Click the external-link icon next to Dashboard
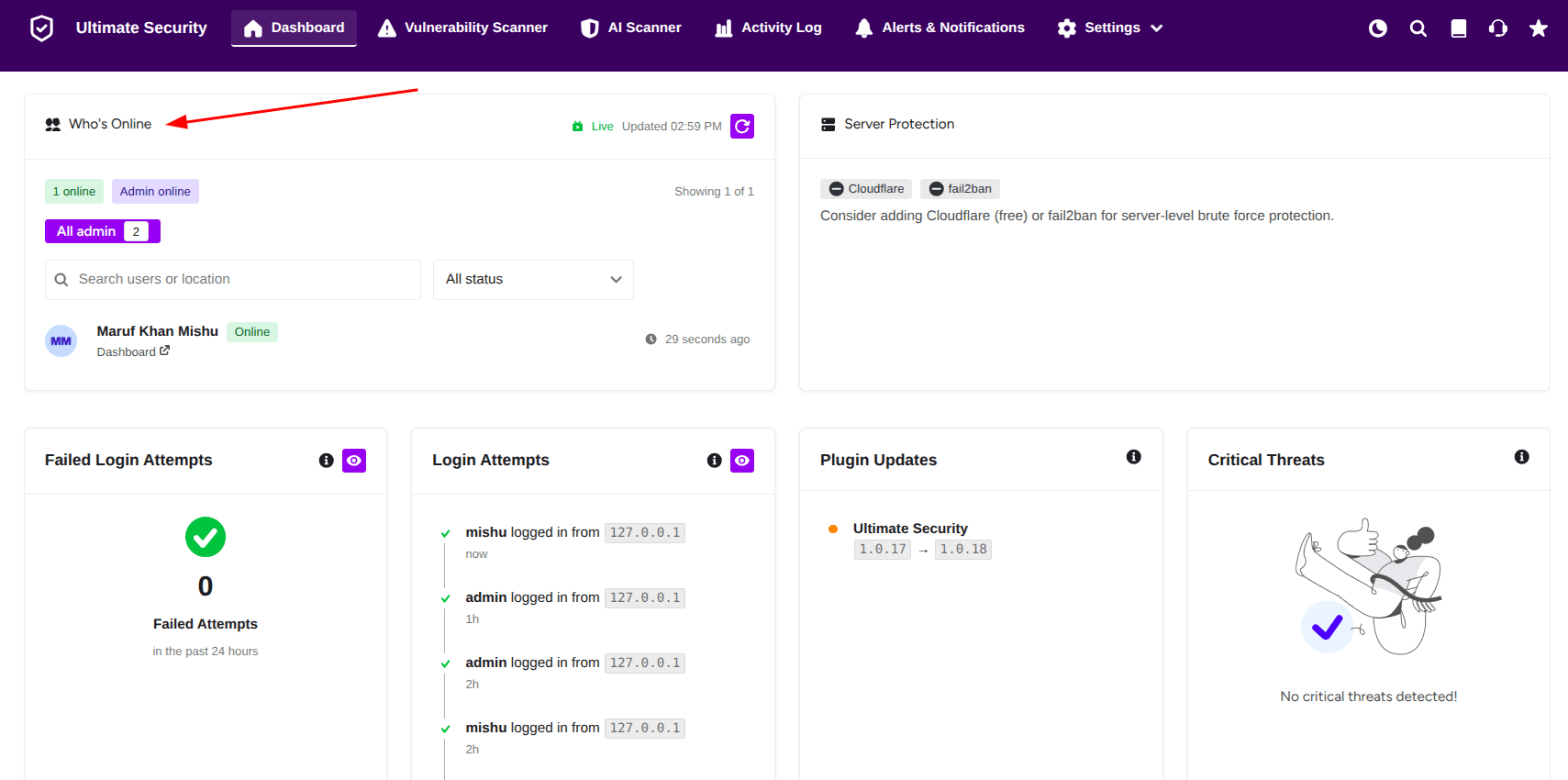1568x780 pixels. tap(165, 351)
